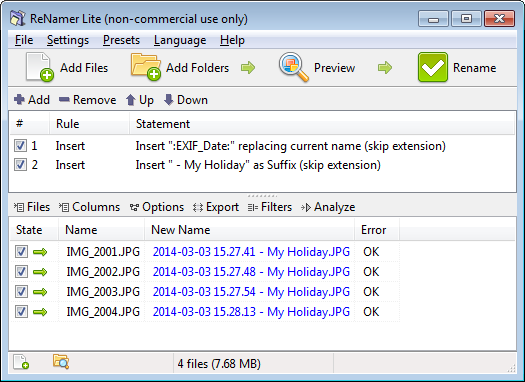Click new name ending 15.27.41 - My Holiday.JPG
Image resolution: width=525 pixels, height=382 pixels.
(x=251, y=252)
